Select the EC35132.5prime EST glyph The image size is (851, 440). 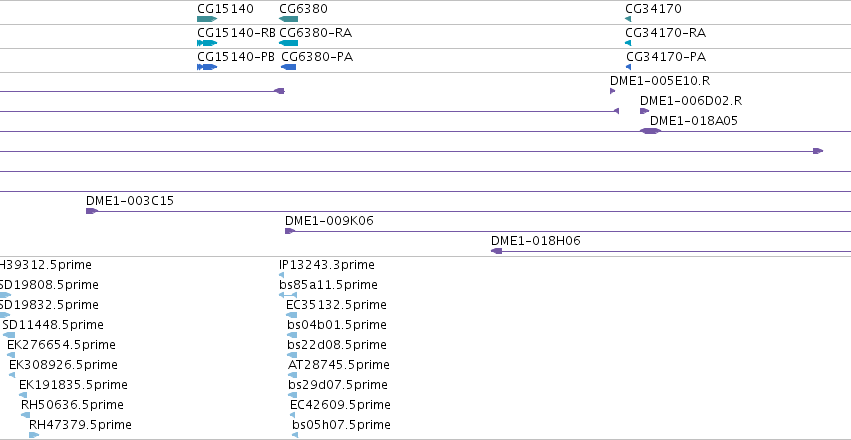pos(291,315)
